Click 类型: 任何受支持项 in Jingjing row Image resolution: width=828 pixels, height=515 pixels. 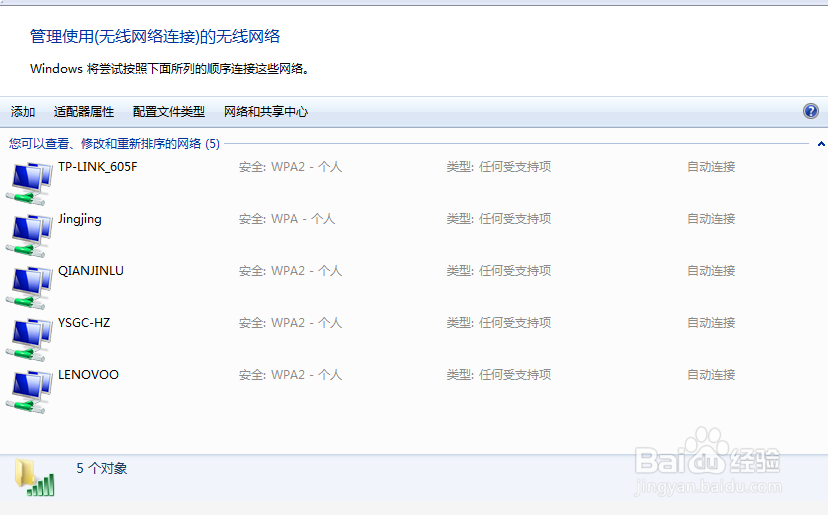[499, 219]
